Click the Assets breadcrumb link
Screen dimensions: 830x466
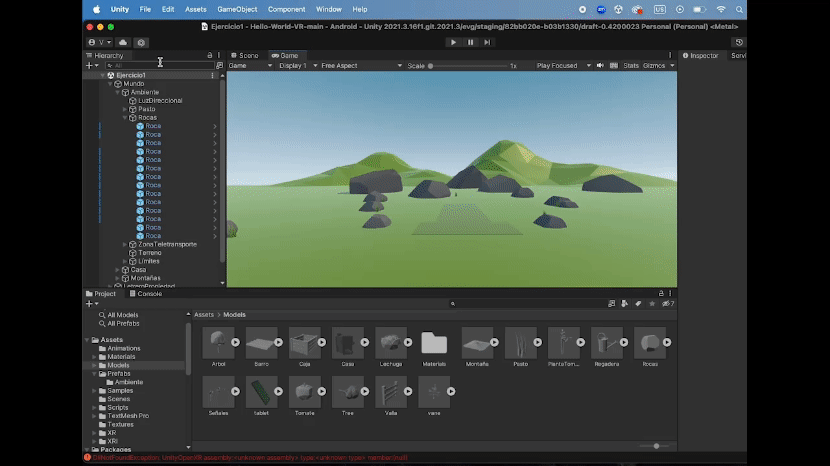coord(204,315)
